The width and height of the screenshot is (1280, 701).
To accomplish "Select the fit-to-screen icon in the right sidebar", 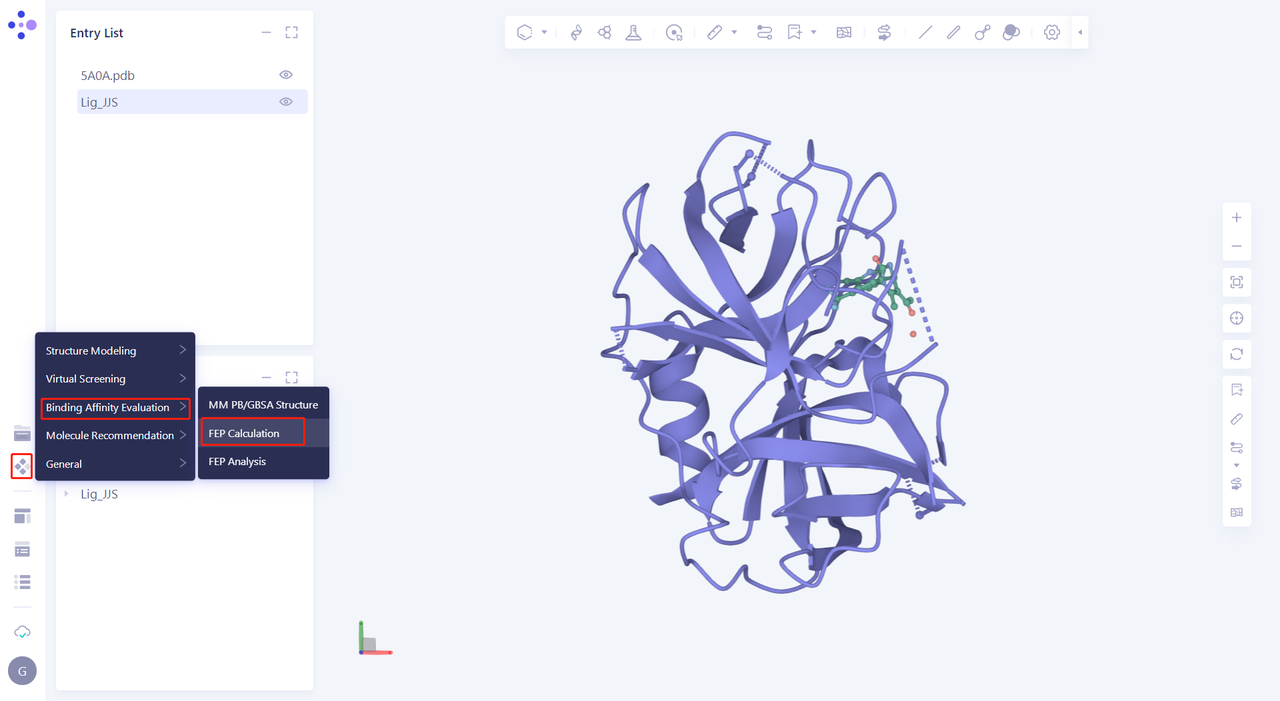I will pos(1236,282).
